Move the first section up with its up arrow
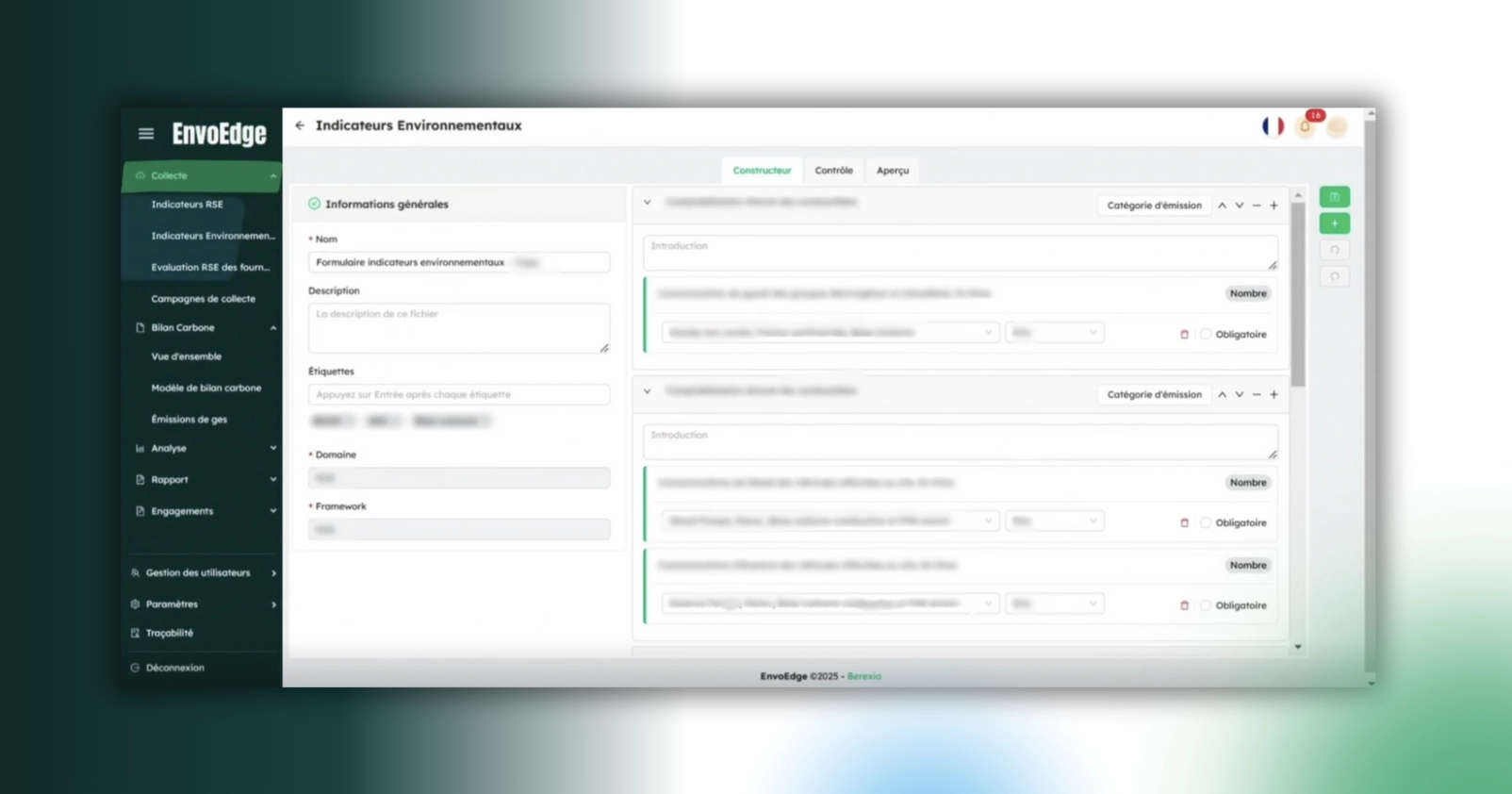This screenshot has height=794, width=1512. tap(1222, 206)
